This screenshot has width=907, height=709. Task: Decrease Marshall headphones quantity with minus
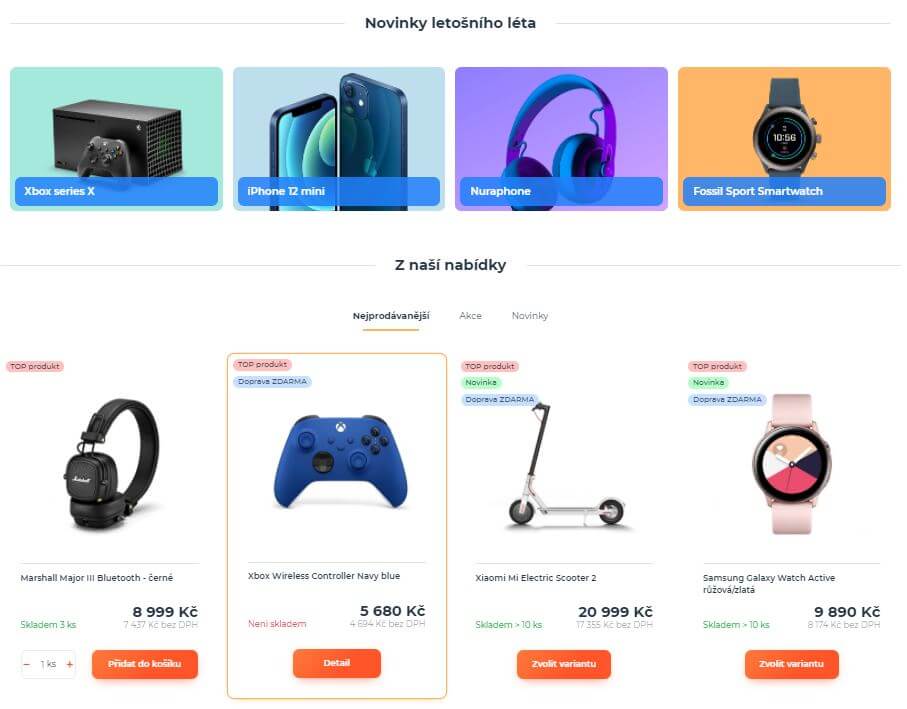[27, 664]
